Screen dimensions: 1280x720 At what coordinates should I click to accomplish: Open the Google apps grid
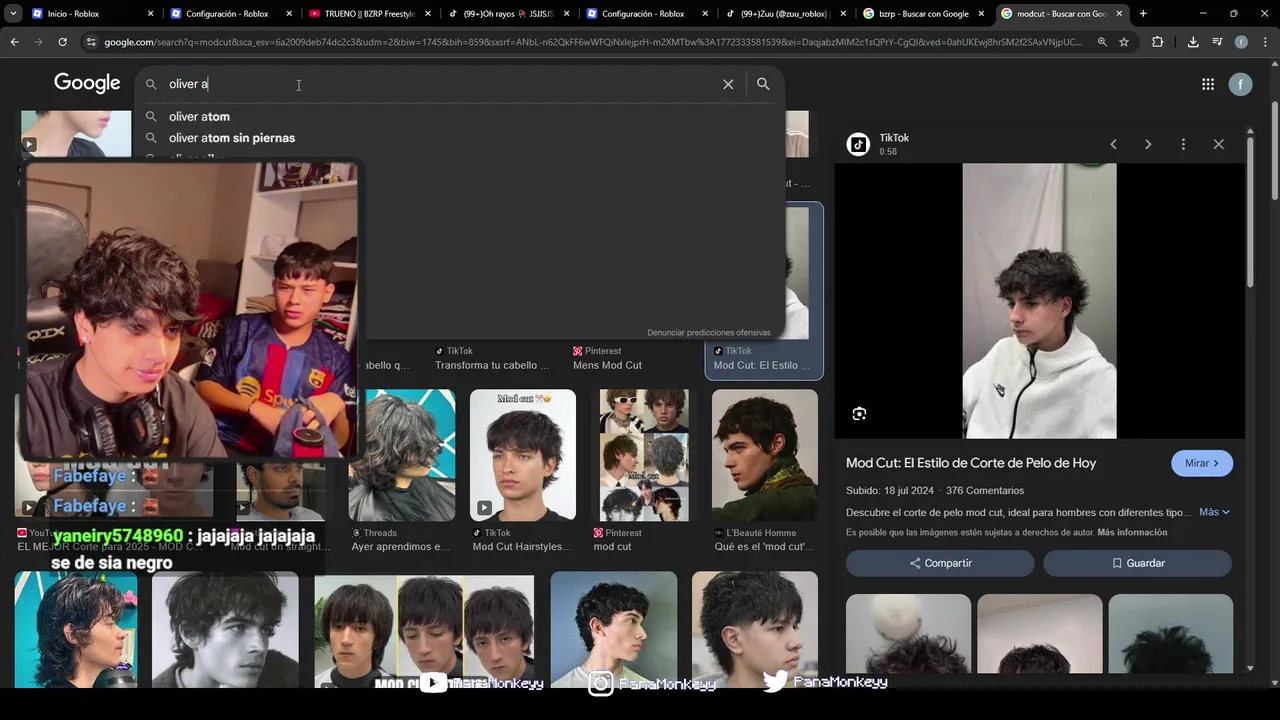(1208, 84)
